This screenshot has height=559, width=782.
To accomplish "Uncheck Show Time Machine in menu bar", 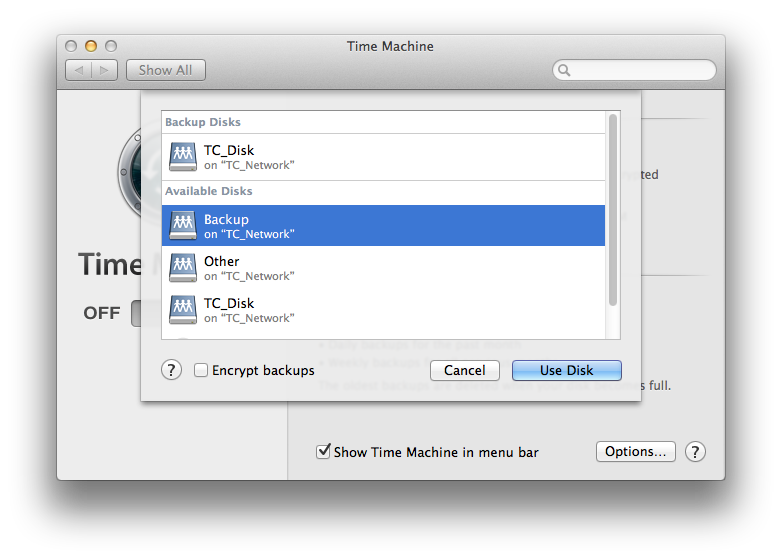I will tap(323, 451).
